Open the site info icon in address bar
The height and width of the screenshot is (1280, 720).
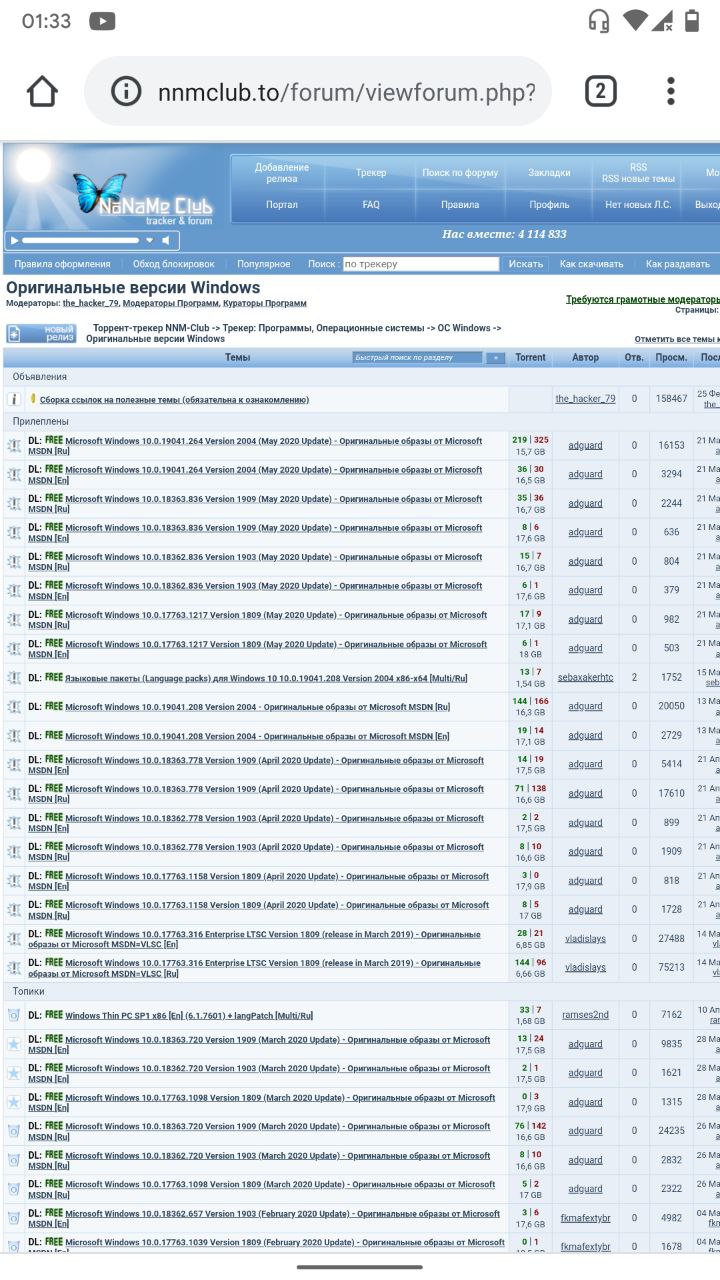coord(126,92)
